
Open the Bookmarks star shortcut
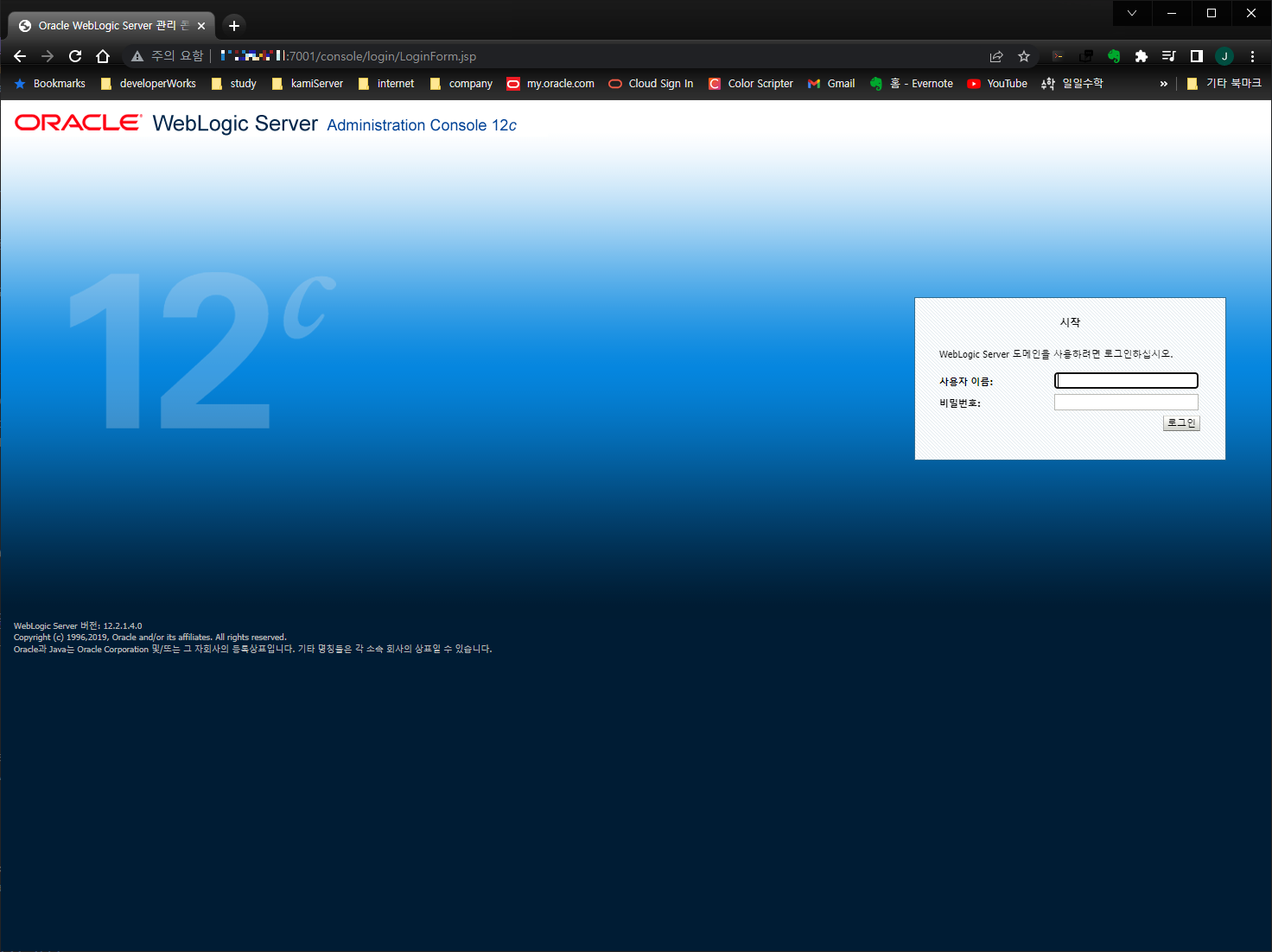pos(49,84)
